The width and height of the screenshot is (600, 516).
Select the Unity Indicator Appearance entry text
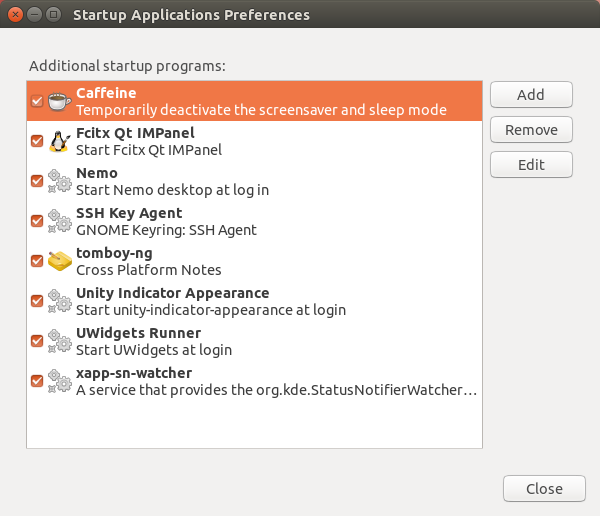coord(172,301)
